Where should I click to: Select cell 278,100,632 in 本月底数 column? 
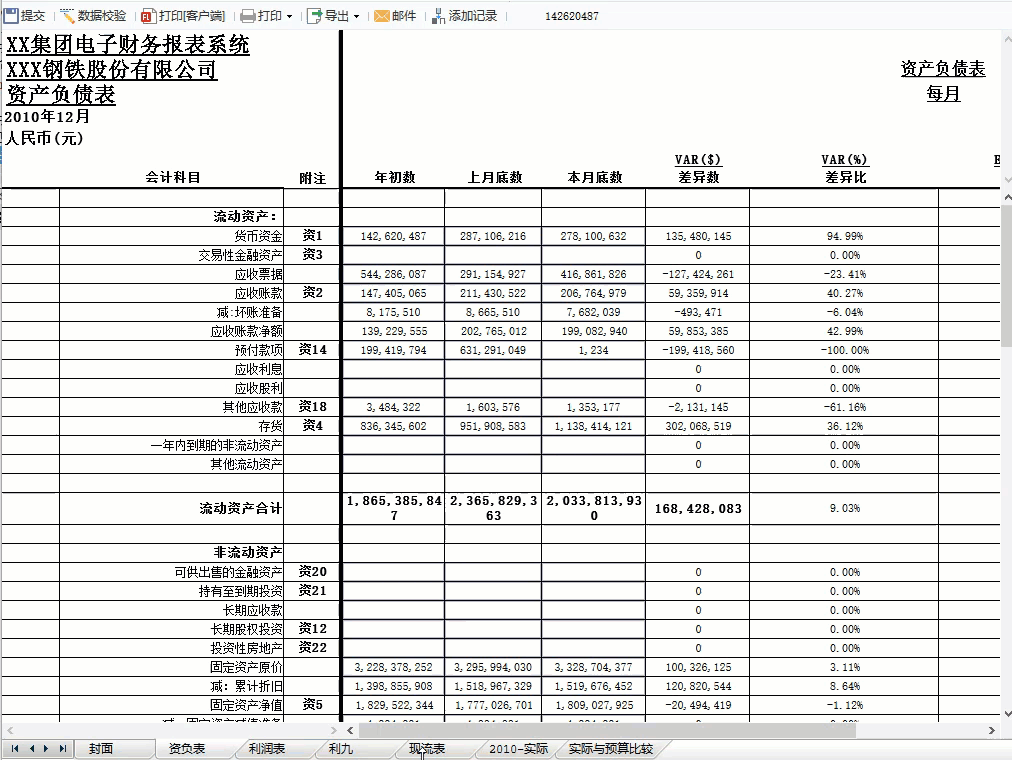click(x=593, y=236)
